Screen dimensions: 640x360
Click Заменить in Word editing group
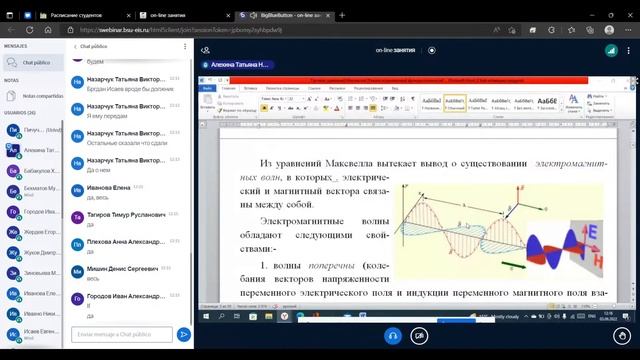(598, 103)
